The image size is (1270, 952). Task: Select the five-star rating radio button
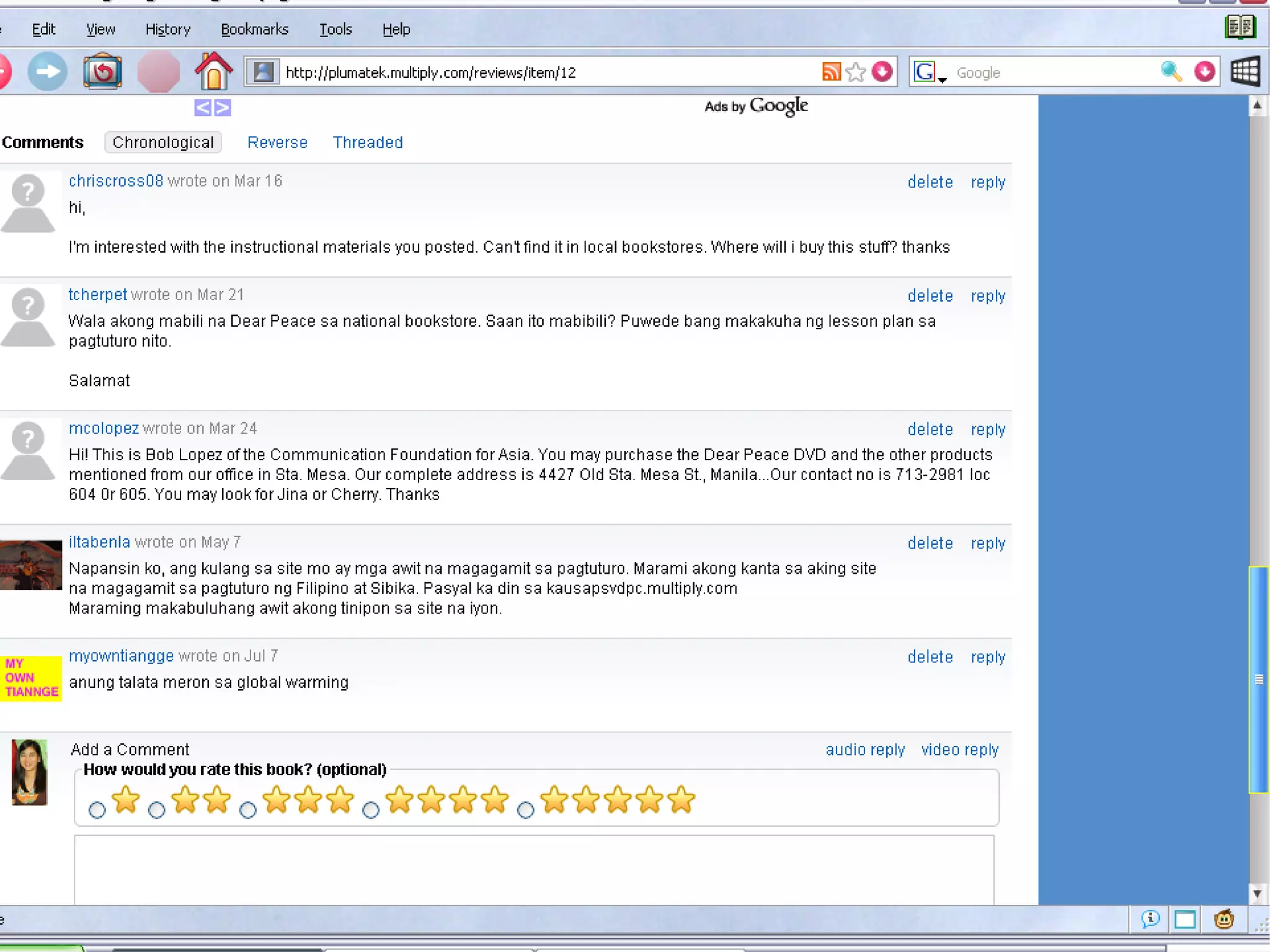pos(525,810)
